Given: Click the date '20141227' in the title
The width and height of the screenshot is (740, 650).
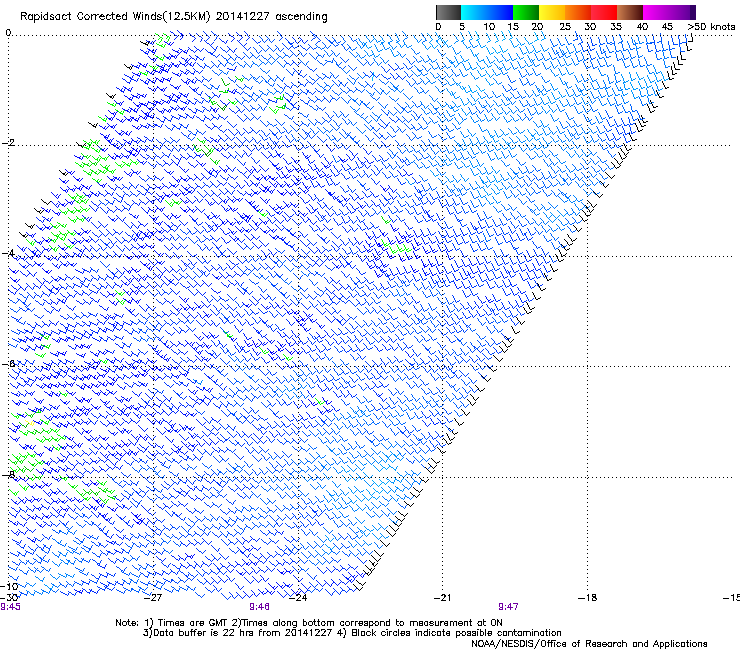Looking at the screenshot, I should coord(243,17).
